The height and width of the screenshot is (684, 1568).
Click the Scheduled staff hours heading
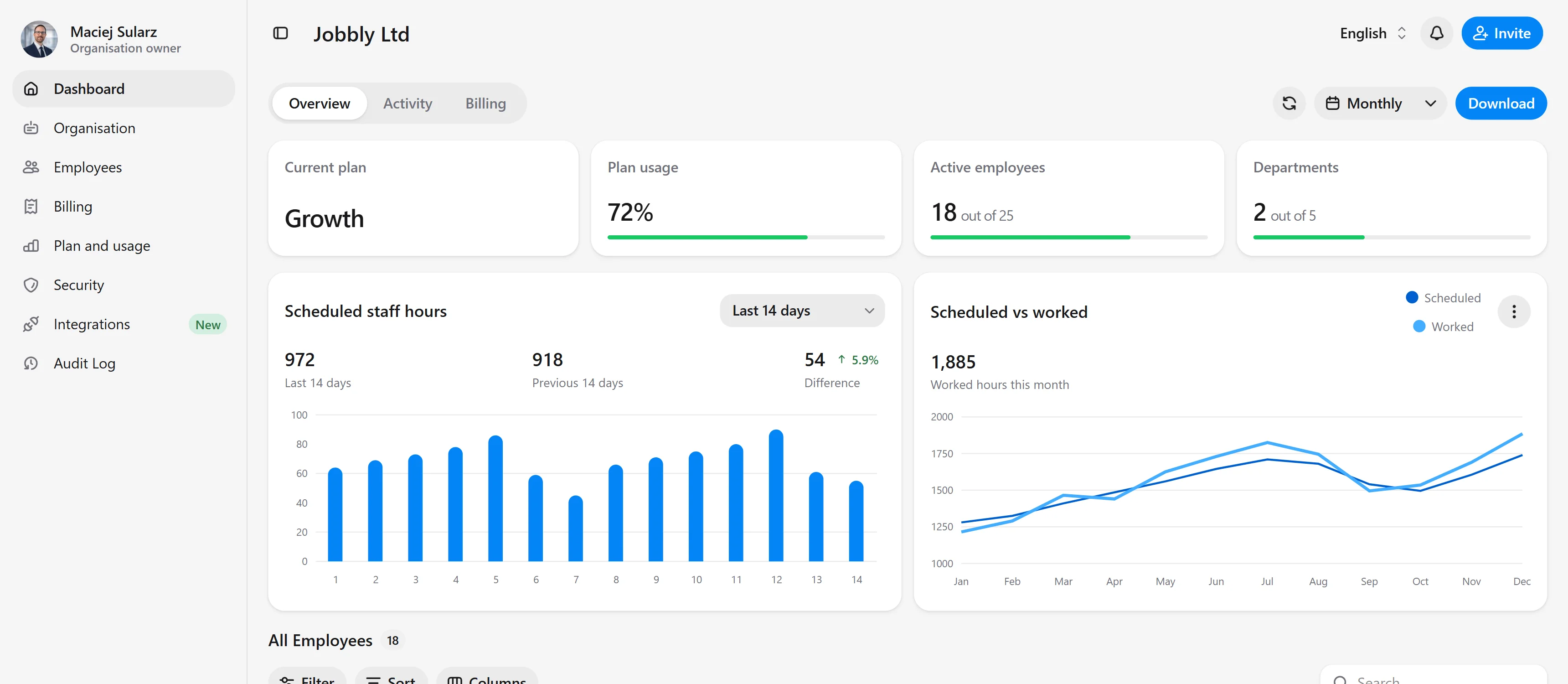tap(365, 311)
